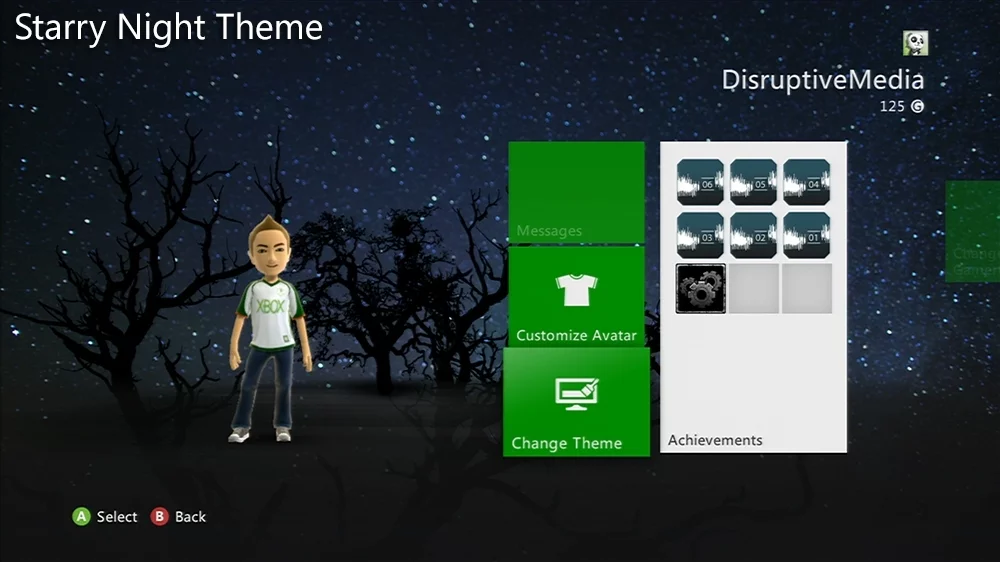Image resolution: width=1000 pixels, height=562 pixels.
Task: Select achievement thumbnail numbered 04
Action: coord(807,182)
